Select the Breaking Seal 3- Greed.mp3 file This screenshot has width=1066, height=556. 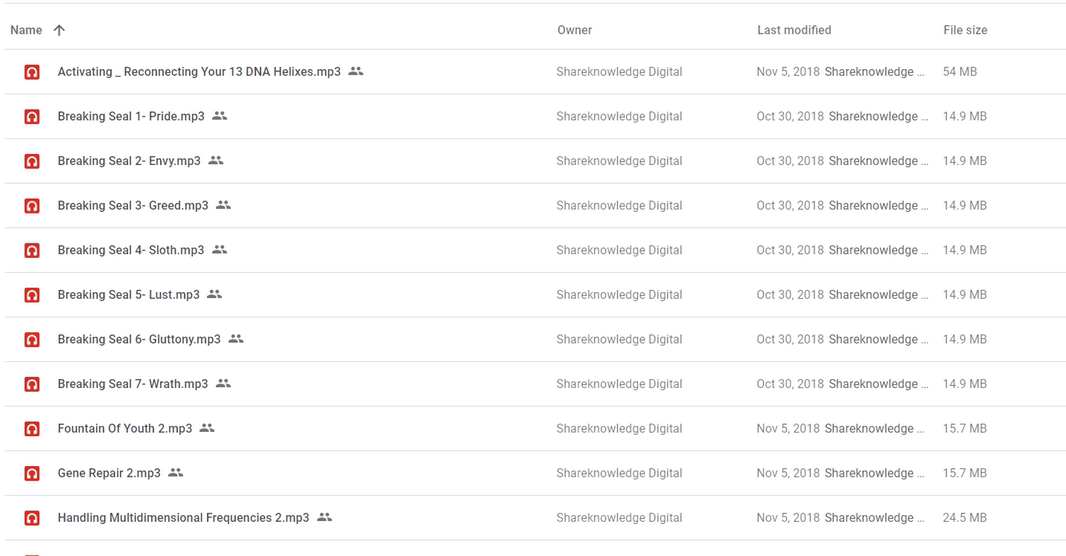[133, 206]
